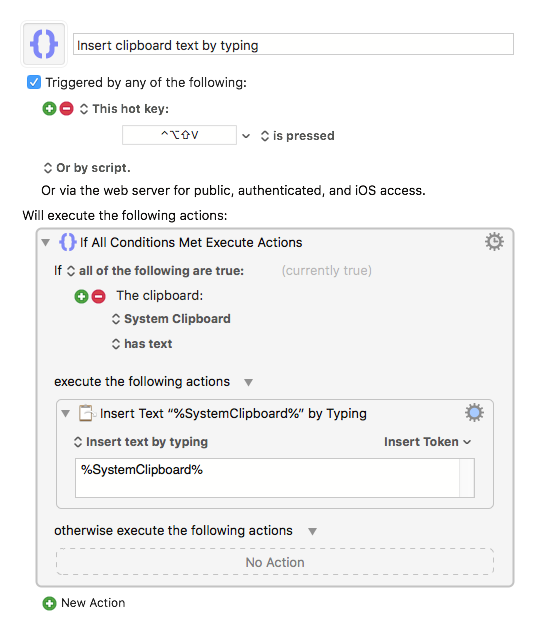Click the New Action plus icon

point(50,603)
